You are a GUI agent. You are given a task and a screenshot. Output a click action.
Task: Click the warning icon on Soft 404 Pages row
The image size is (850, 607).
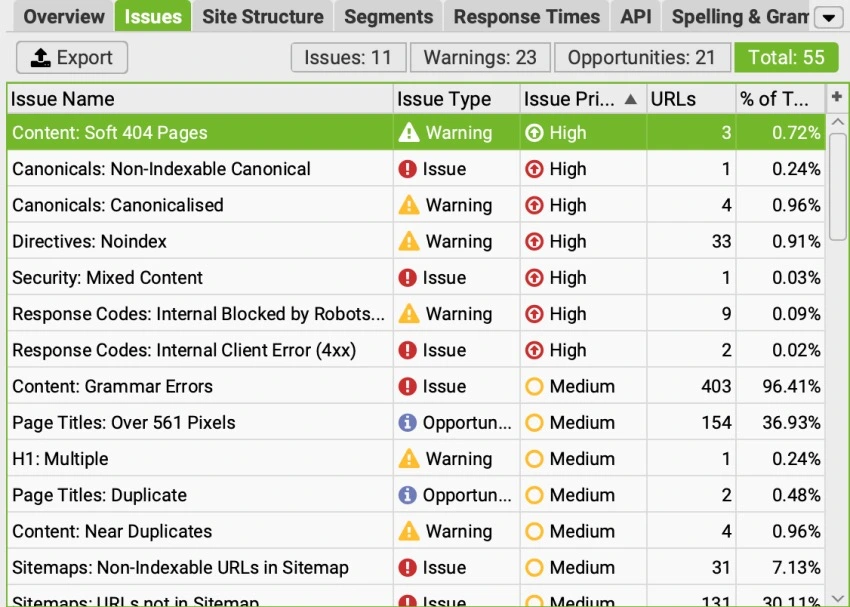tap(408, 133)
